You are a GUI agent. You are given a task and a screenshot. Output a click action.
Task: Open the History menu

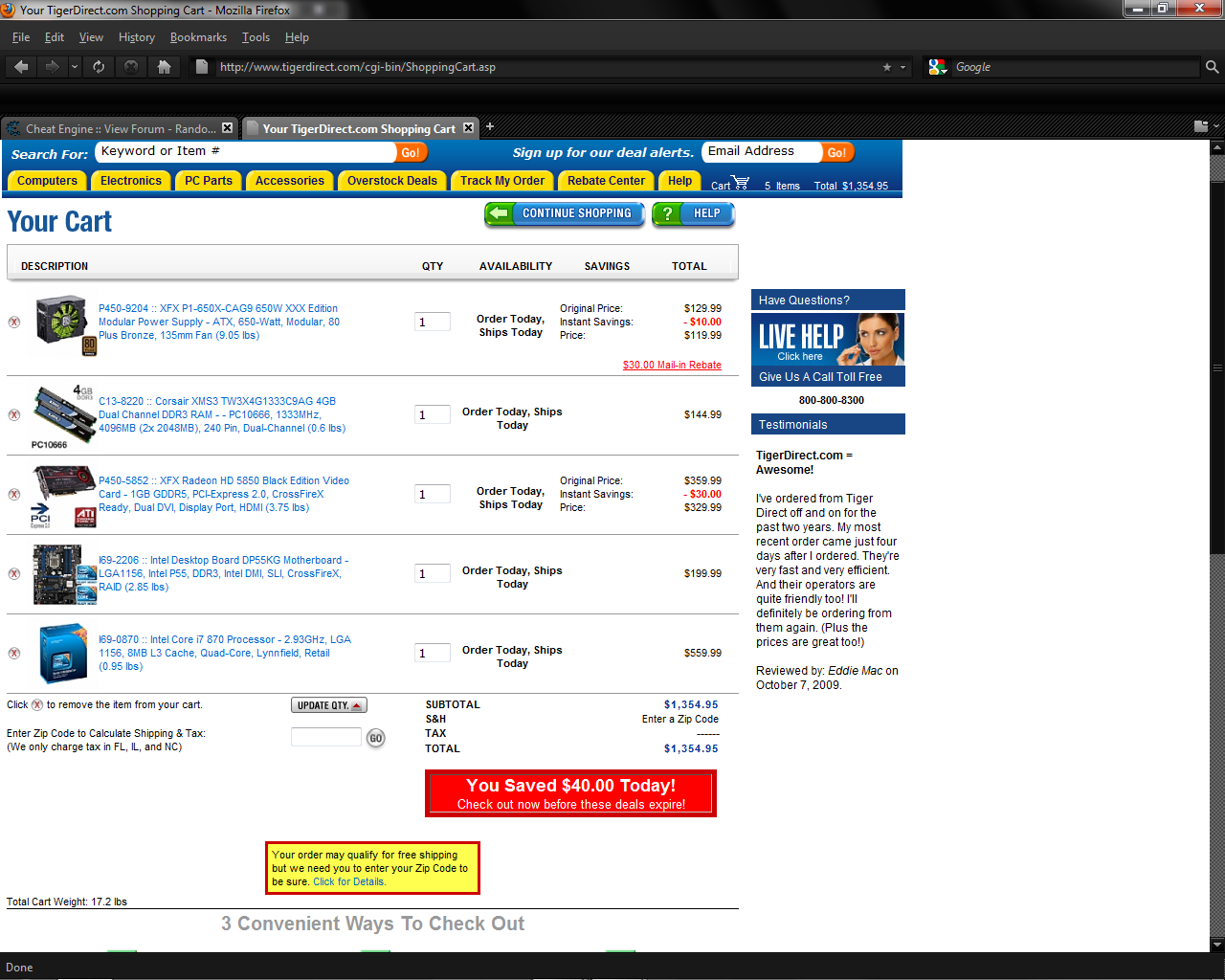tap(137, 37)
